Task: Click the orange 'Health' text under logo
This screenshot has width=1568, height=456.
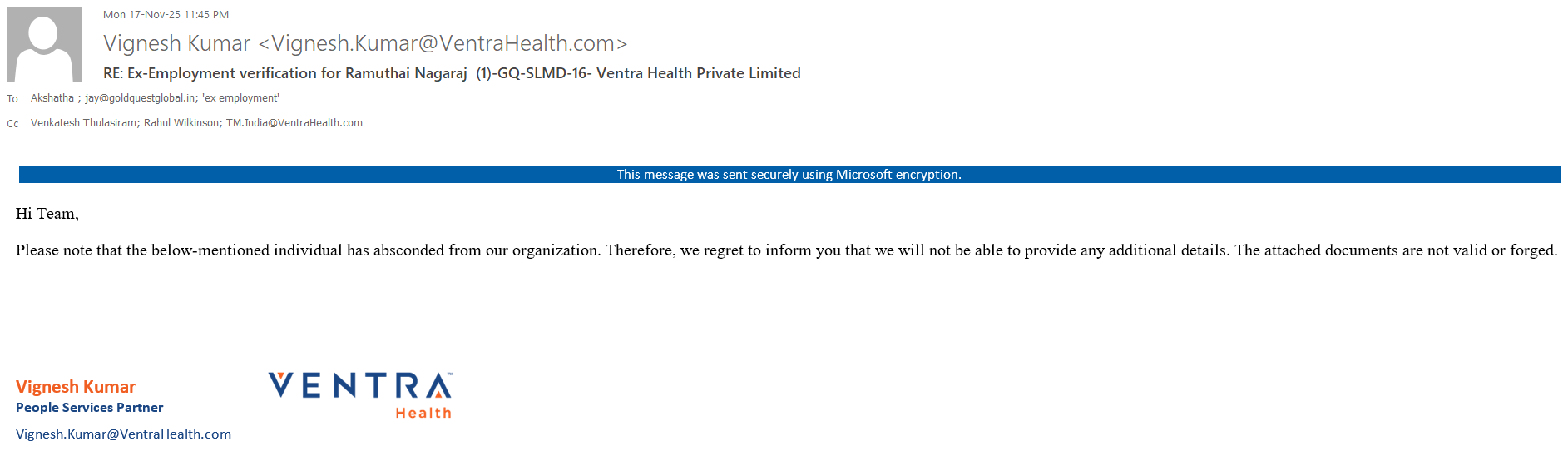Action: 423,414
